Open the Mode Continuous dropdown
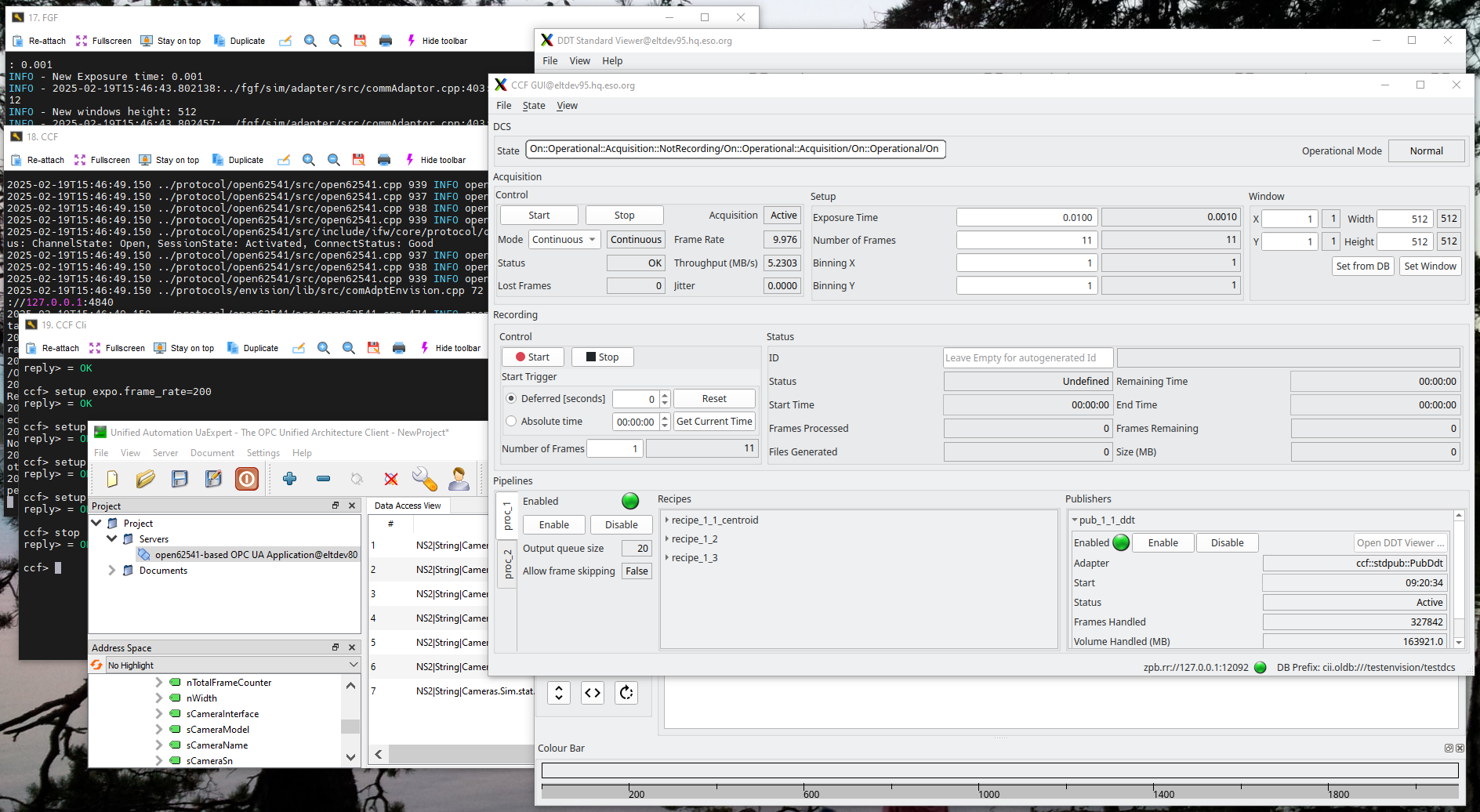Viewport: 1480px width, 812px height. point(564,240)
